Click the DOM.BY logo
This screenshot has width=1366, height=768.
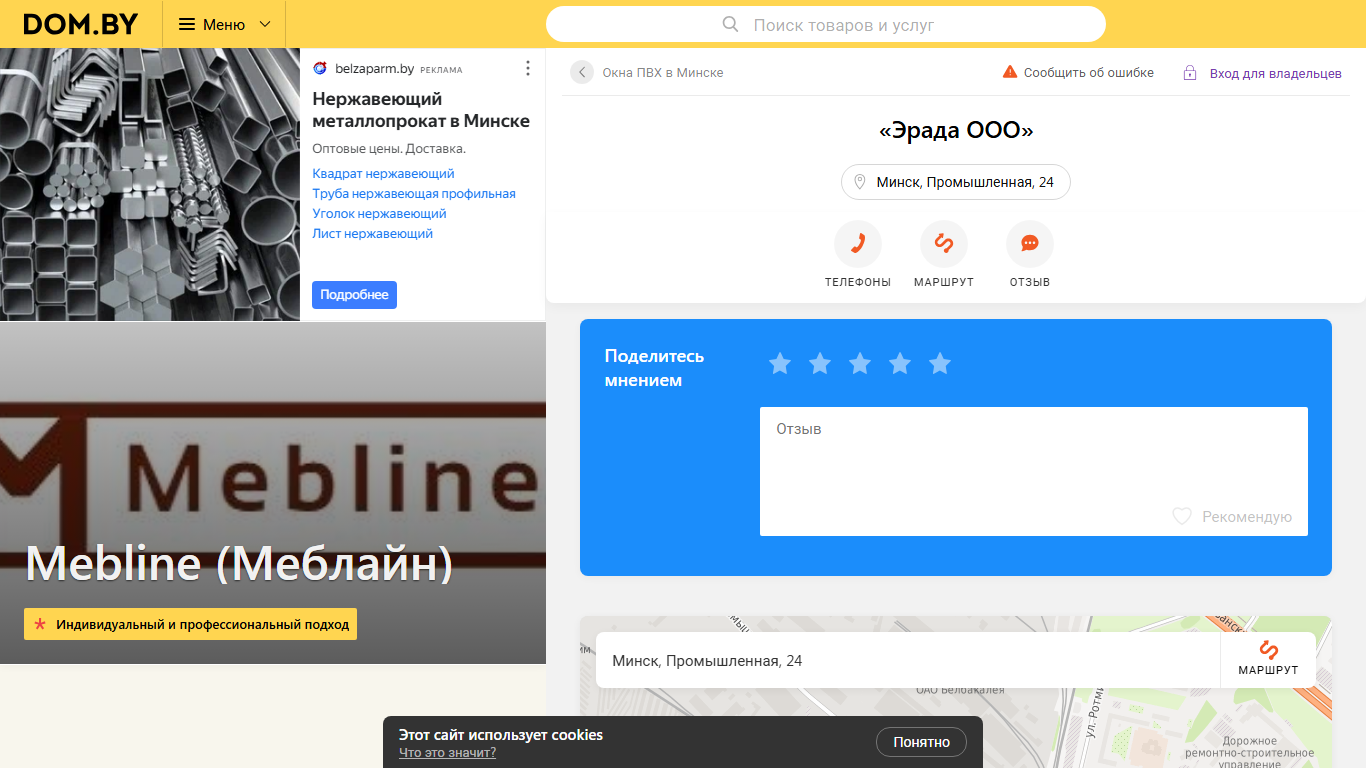pyautogui.click(x=81, y=24)
